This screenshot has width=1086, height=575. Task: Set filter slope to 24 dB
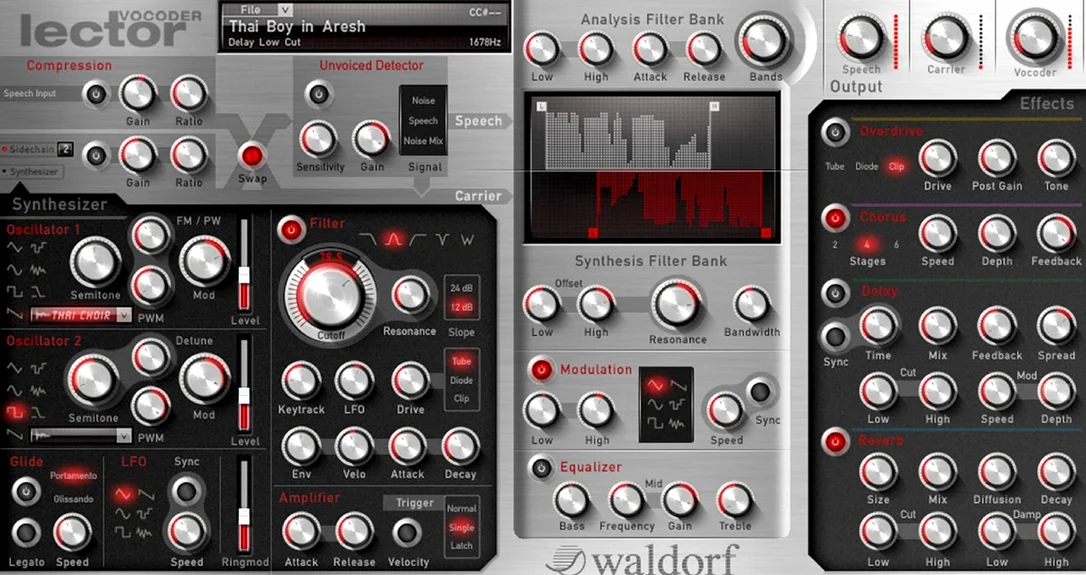click(461, 288)
